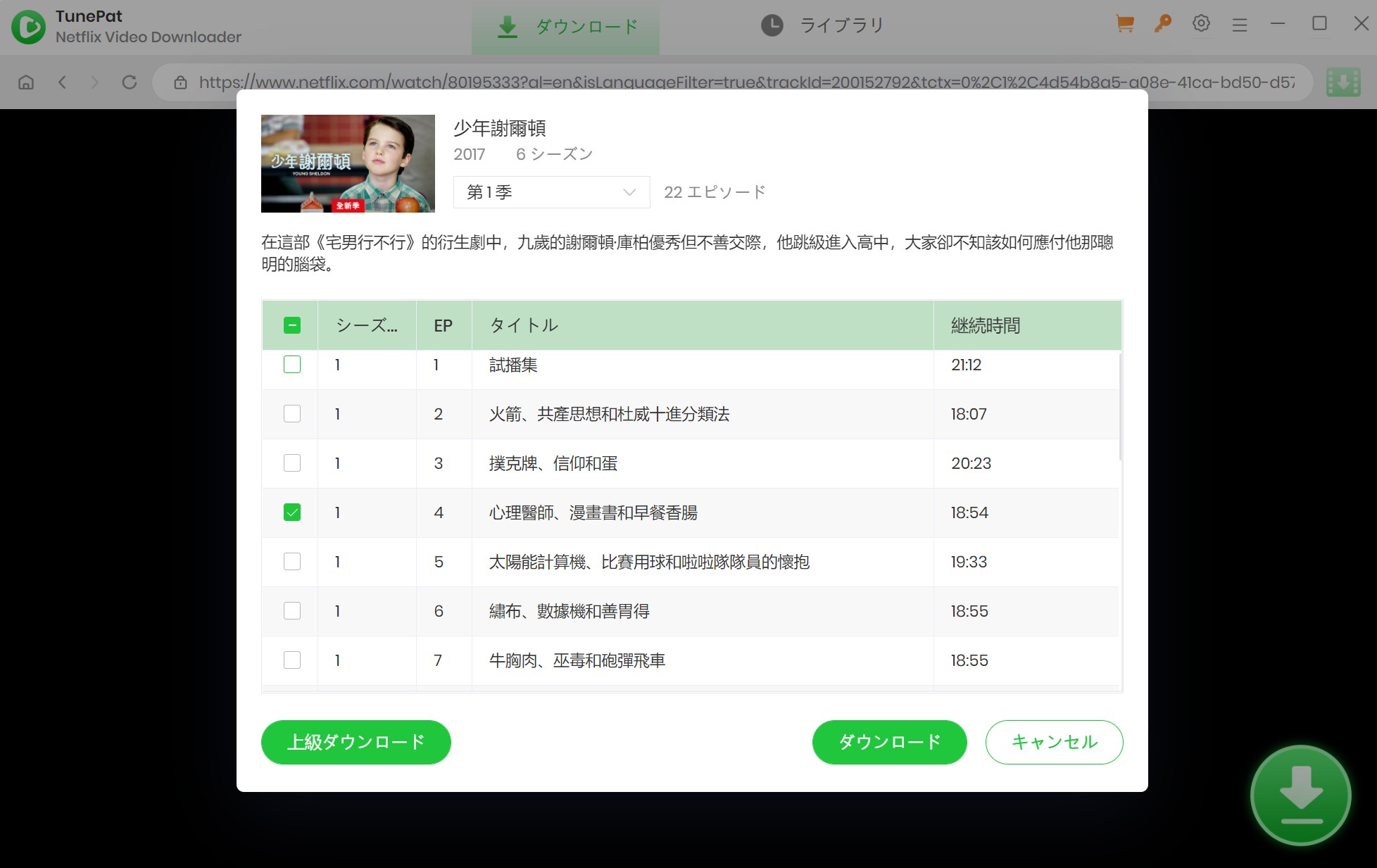
Task: Click the キャンセル button
Action: pos(1055,742)
